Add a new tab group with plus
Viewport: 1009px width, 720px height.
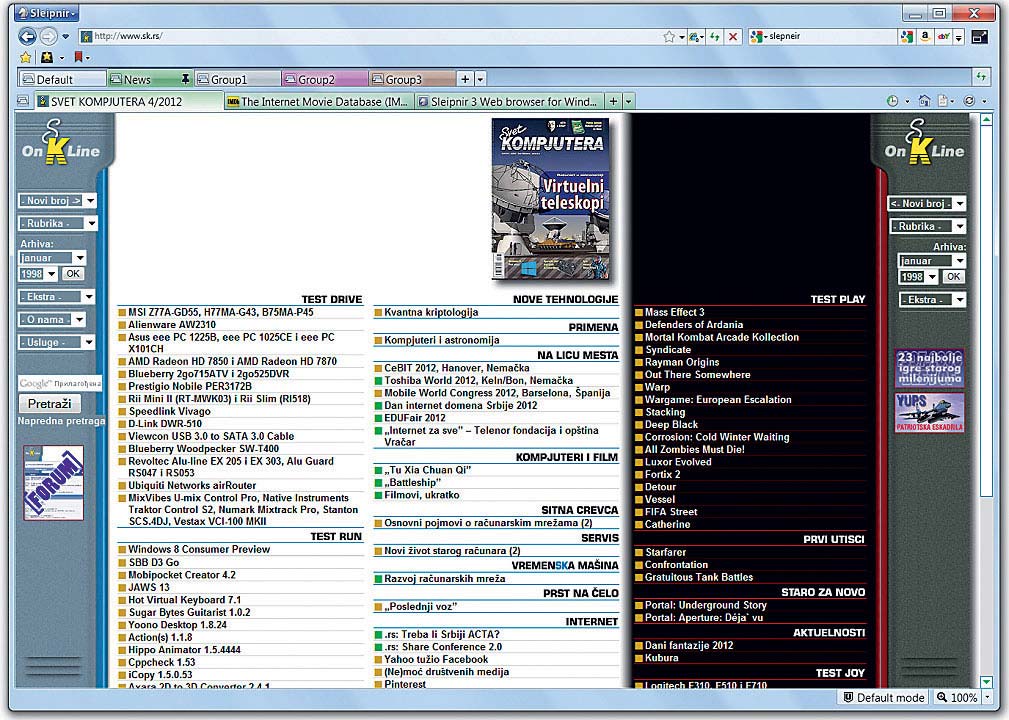[x=465, y=79]
